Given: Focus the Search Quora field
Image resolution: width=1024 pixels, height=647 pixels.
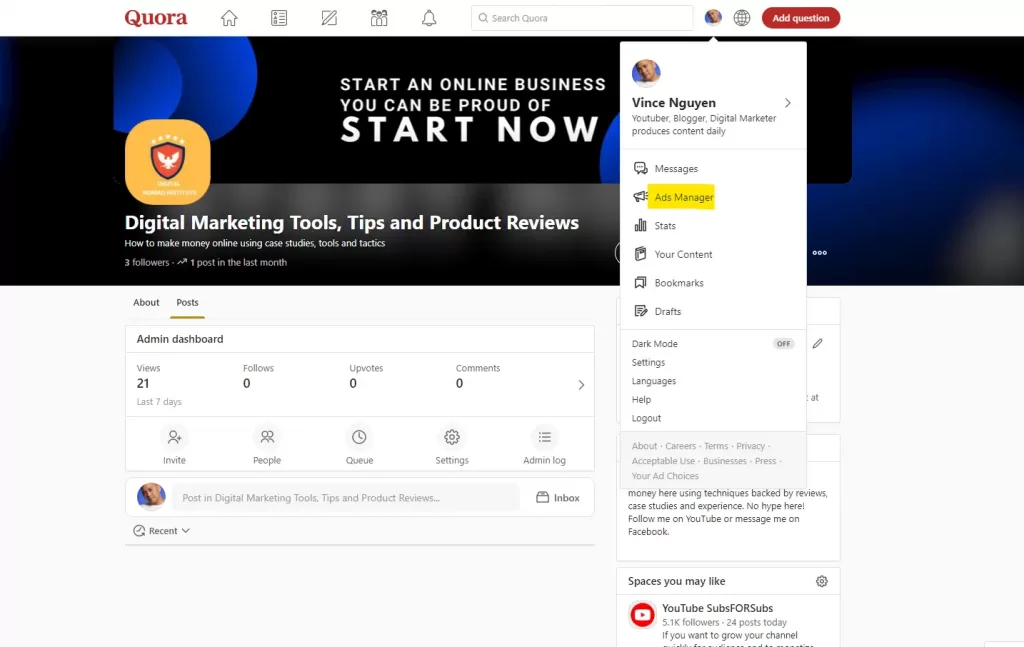Looking at the screenshot, I should (582, 18).
